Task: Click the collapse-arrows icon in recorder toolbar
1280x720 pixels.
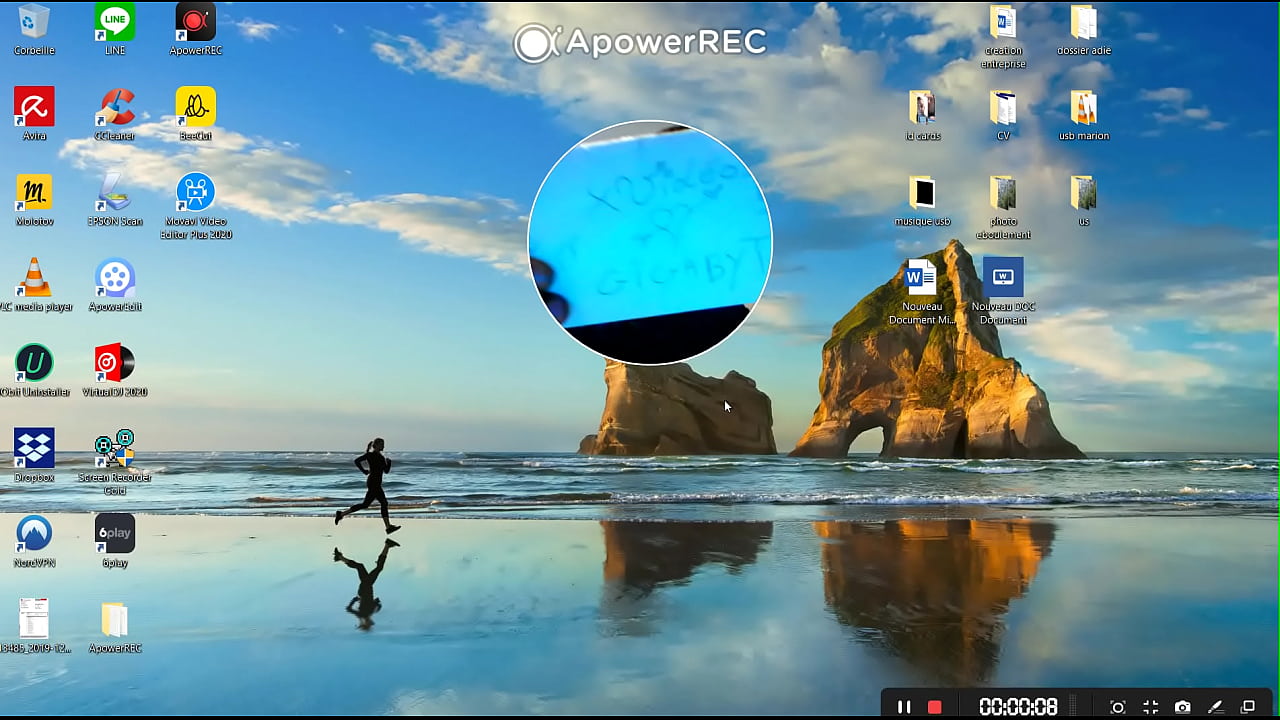Action: [1151, 707]
